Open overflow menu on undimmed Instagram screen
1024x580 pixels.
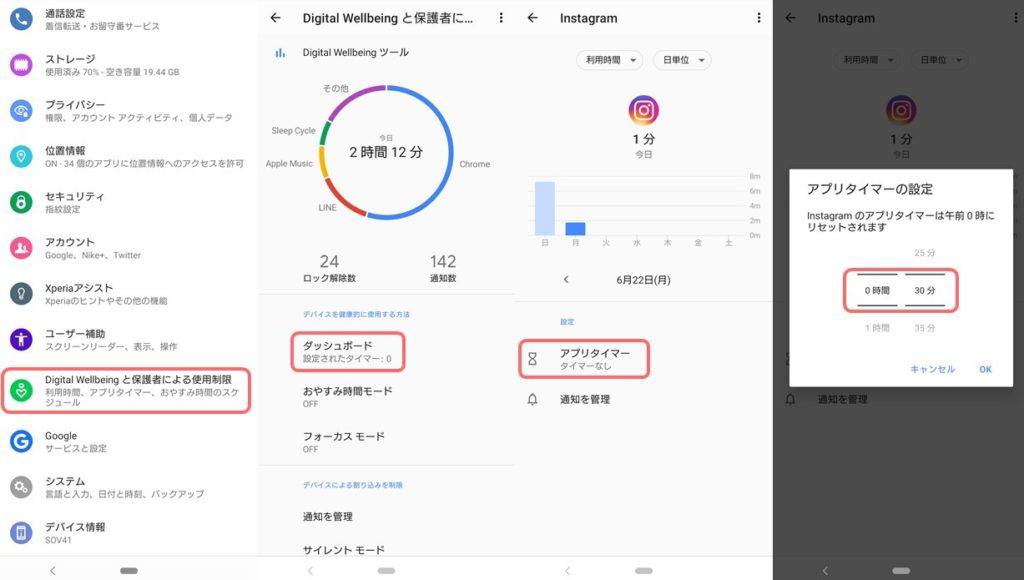pyautogui.click(x=758, y=18)
